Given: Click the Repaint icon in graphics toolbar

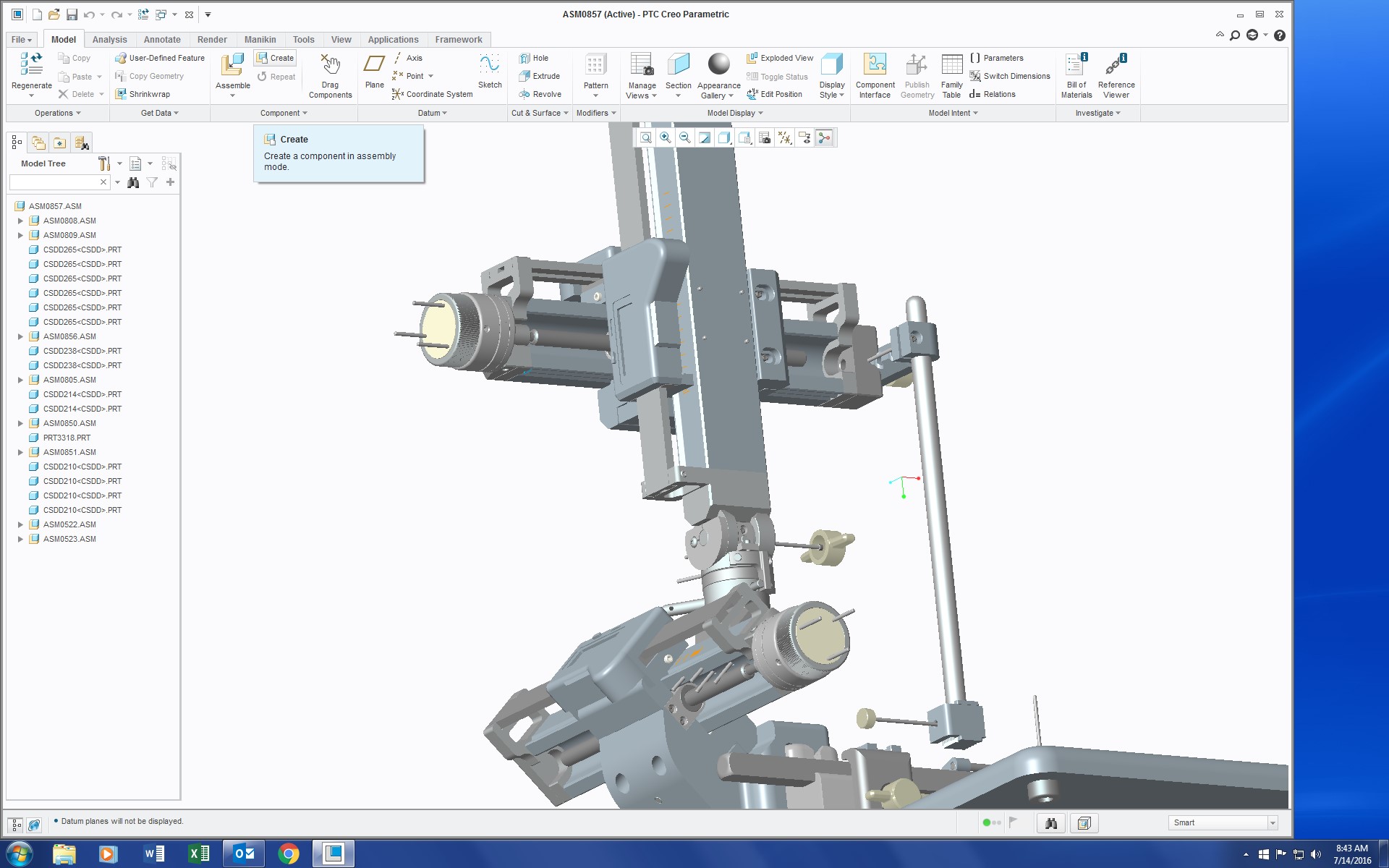Looking at the screenshot, I should click(705, 137).
